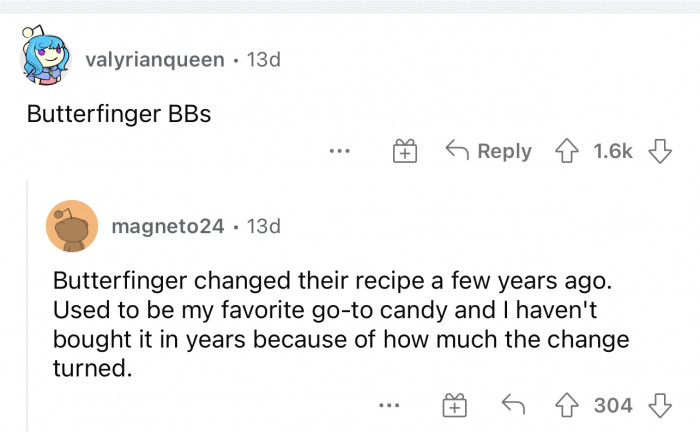Give award to valyrianqueen's comment

[404, 152]
